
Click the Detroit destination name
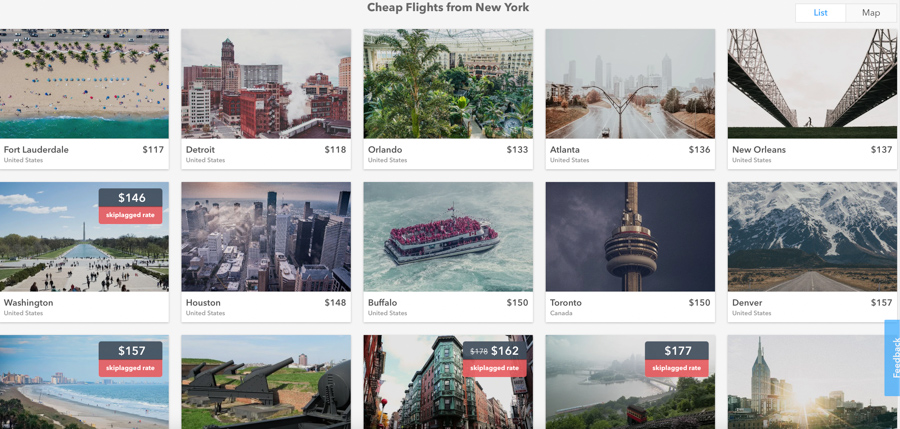[200, 150]
